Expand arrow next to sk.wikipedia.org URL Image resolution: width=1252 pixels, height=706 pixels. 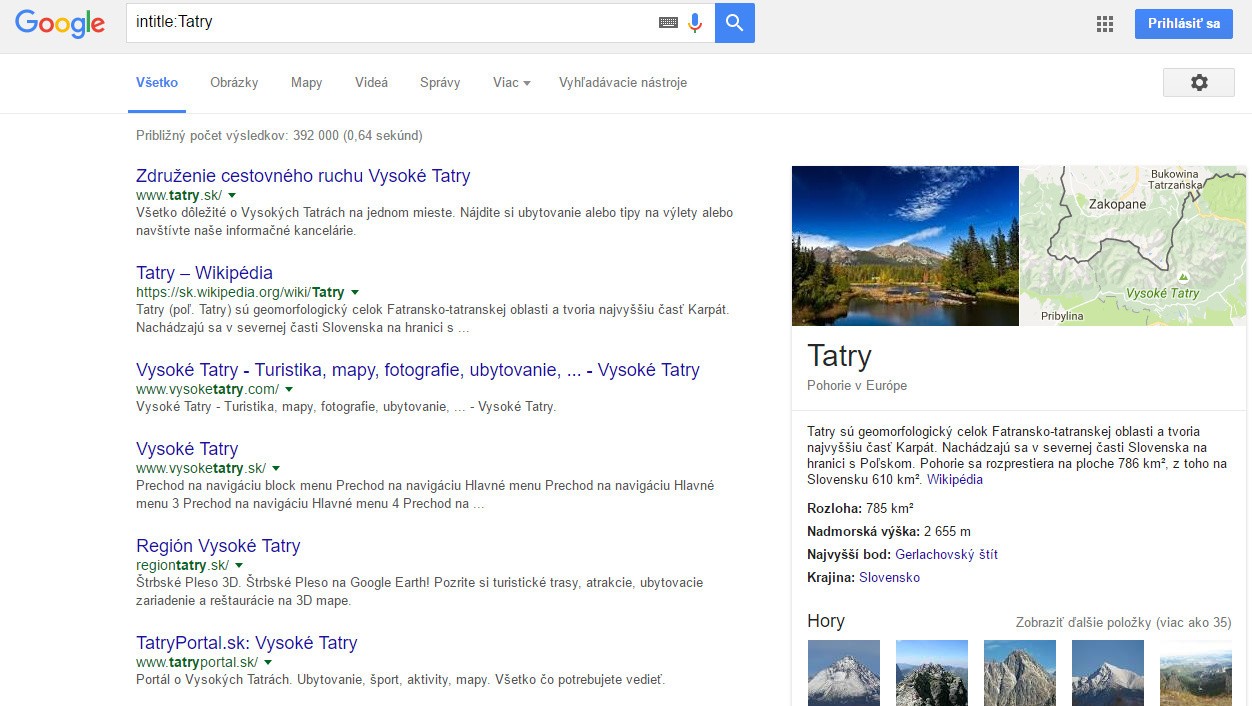pos(354,292)
